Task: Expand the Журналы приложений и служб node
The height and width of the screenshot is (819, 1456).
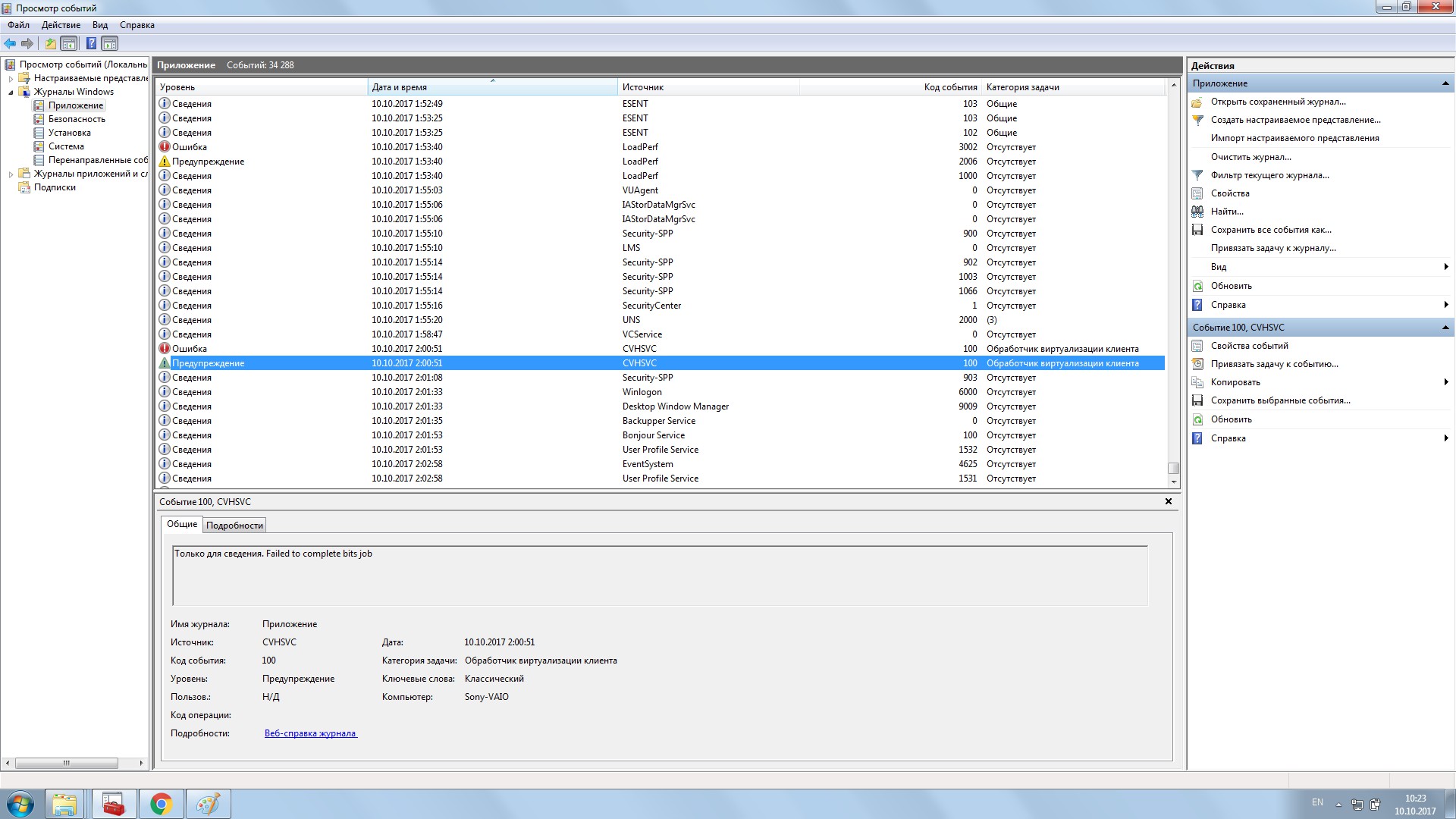Action: [x=11, y=174]
